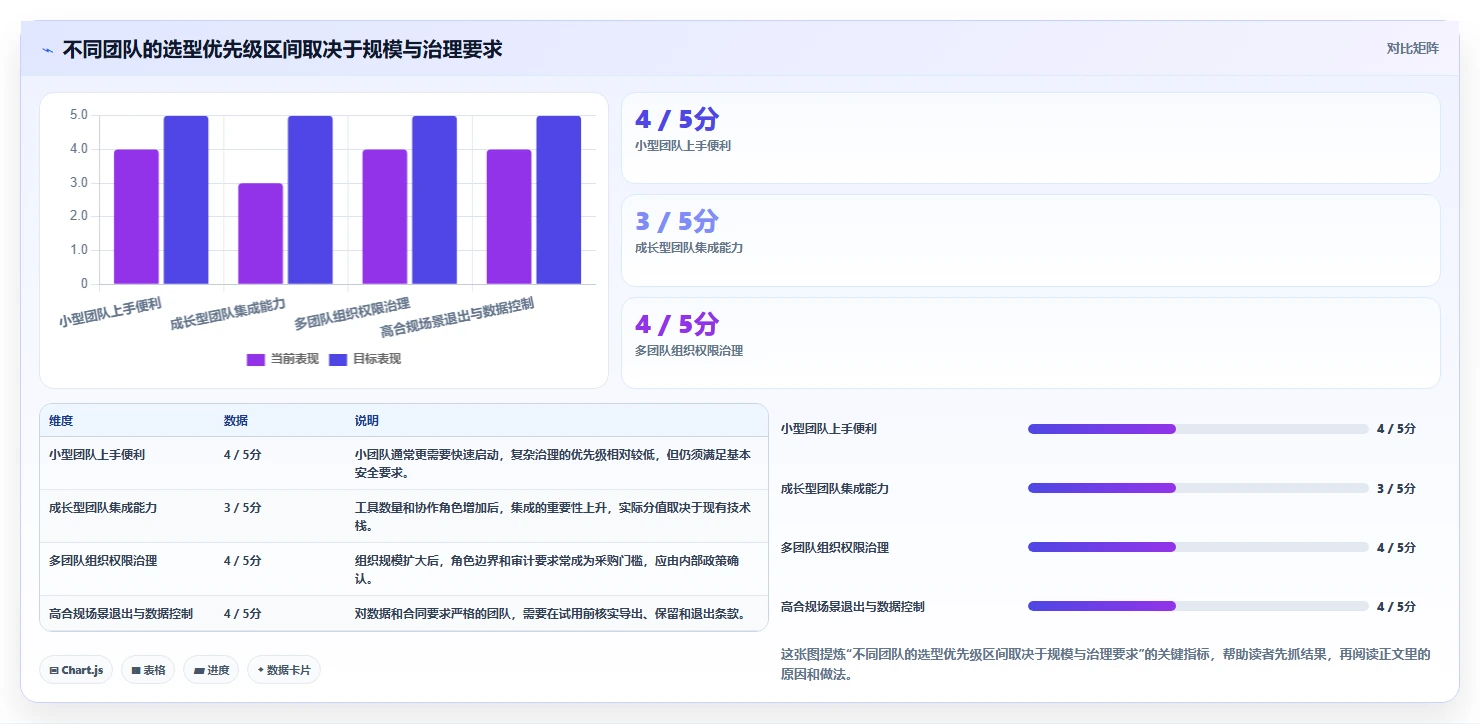Click the header title 不同团队的选型优先级区间取决于规模与治理要求

[283, 49]
